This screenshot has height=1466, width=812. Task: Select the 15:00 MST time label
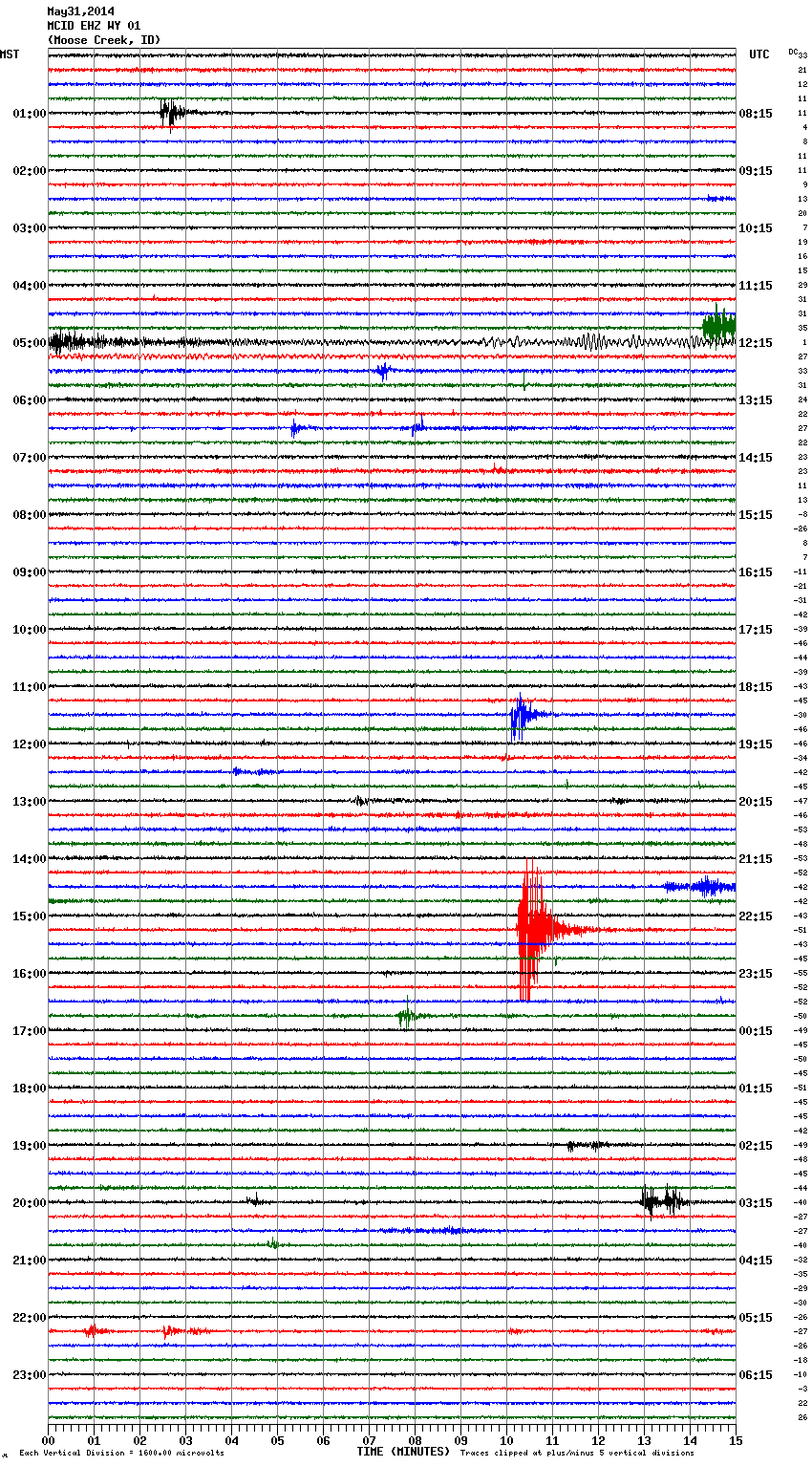[x=30, y=916]
